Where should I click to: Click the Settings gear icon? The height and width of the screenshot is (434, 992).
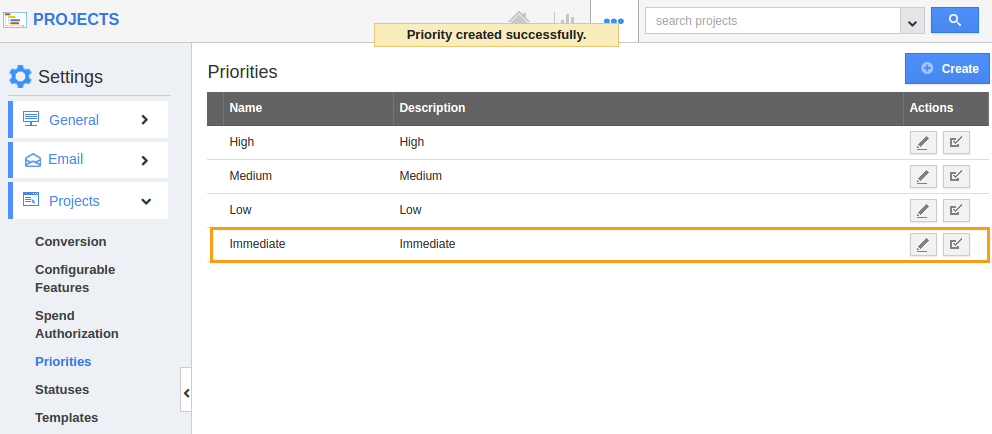20,77
